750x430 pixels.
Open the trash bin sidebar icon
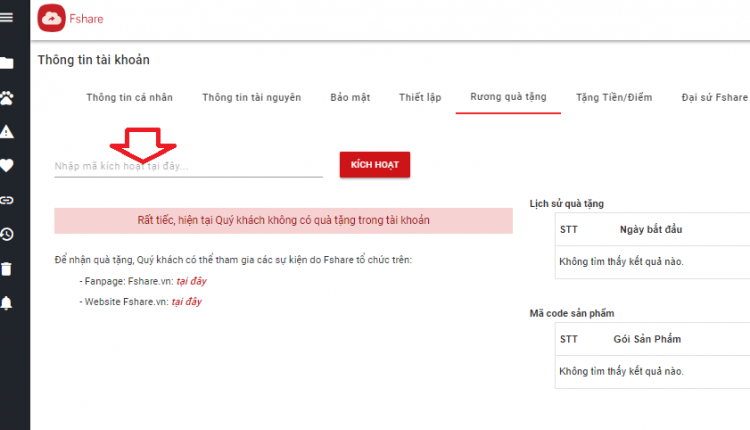pyautogui.click(x=6, y=269)
